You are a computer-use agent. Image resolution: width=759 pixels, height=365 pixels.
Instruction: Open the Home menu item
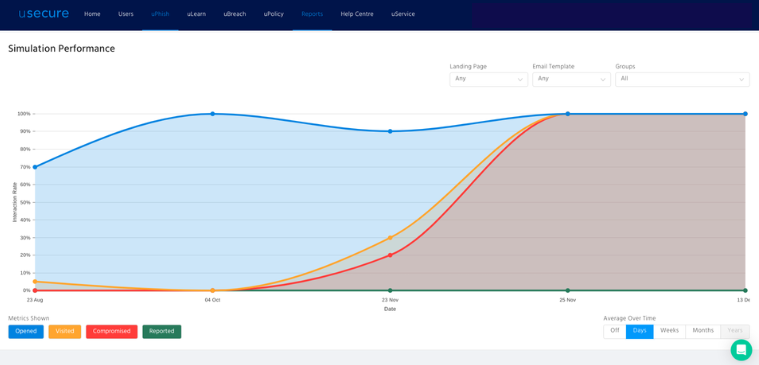(x=92, y=14)
